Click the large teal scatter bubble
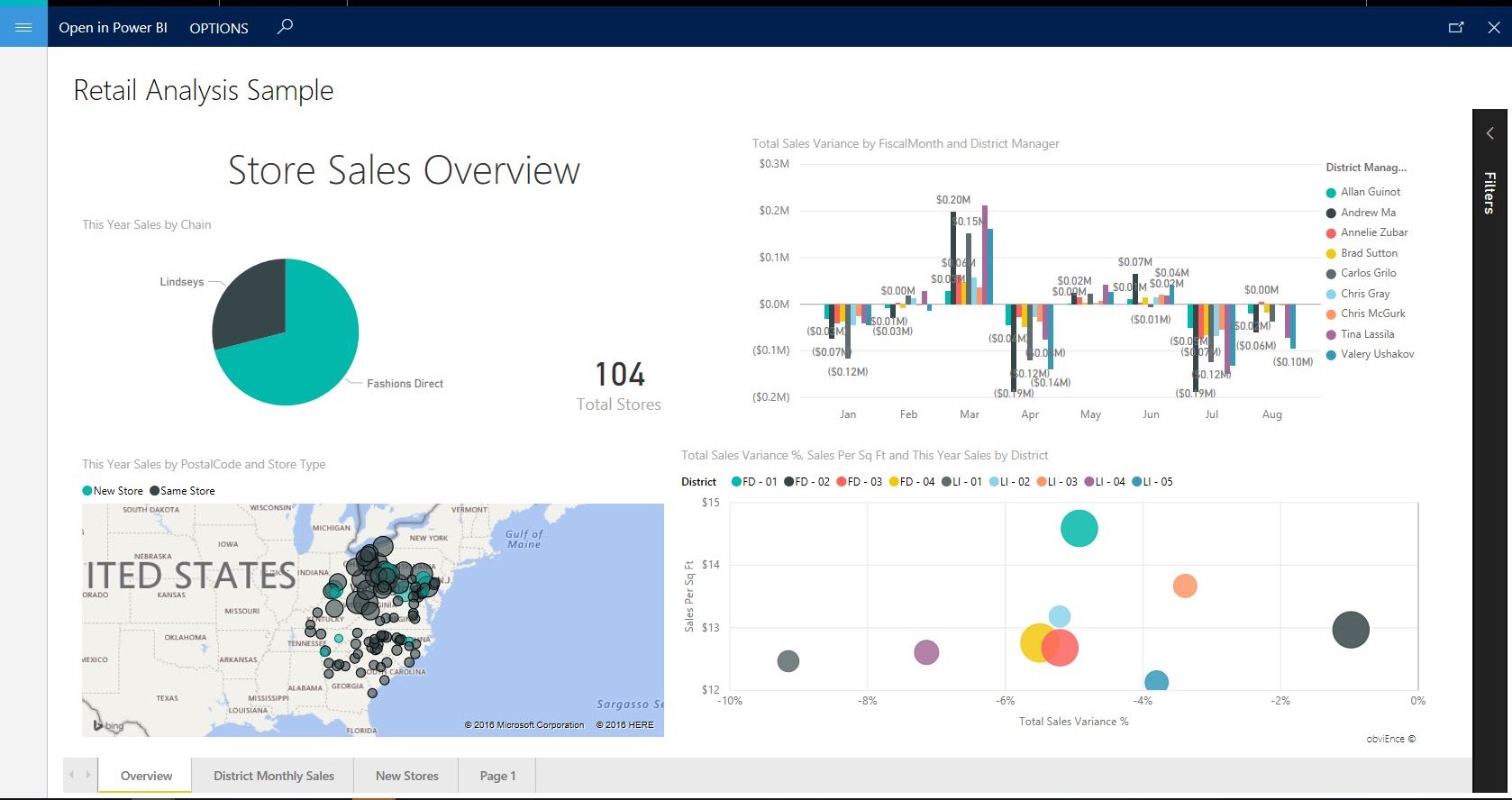 [x=1079, y=528]
